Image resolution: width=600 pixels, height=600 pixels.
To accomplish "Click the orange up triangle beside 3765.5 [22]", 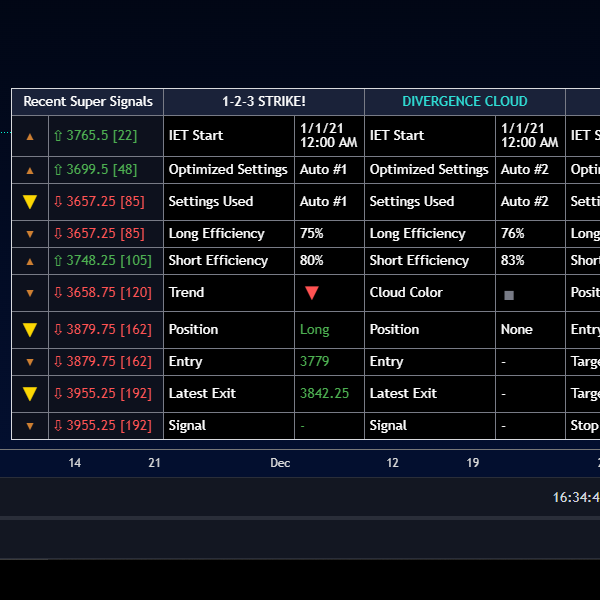I will 30,136.
